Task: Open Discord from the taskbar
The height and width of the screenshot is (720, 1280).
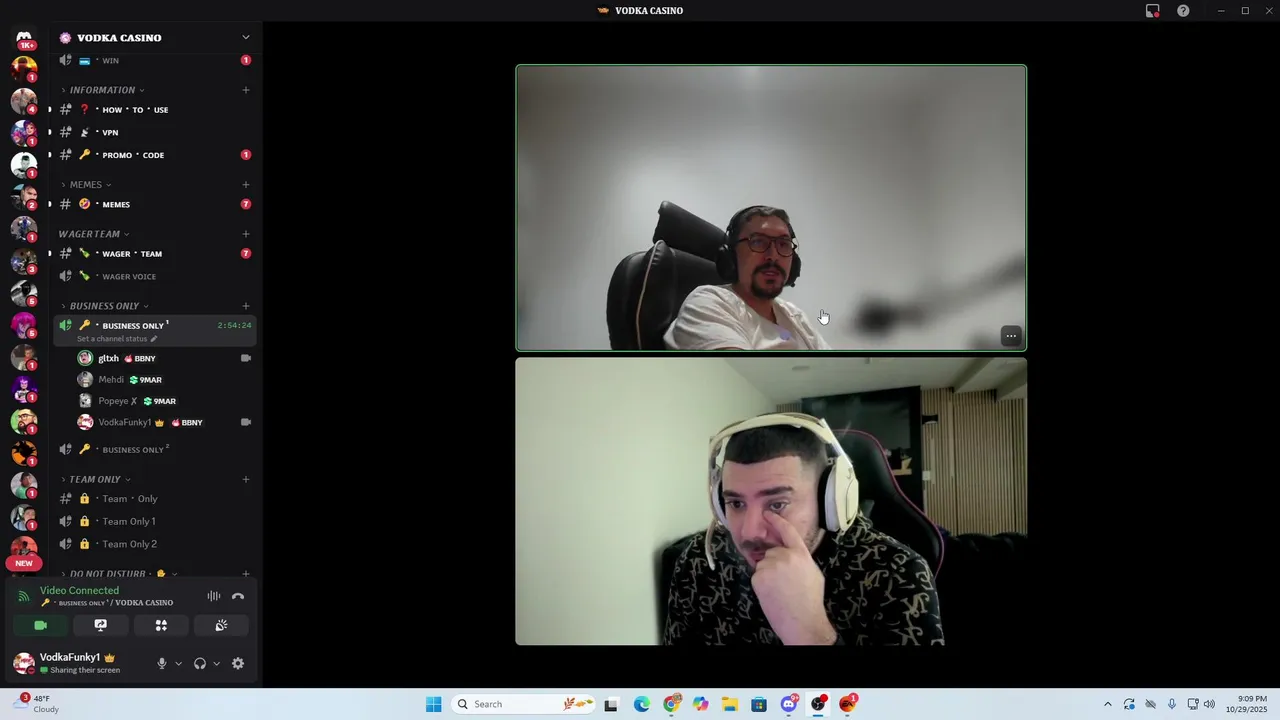Action: [x=789, y=704]
